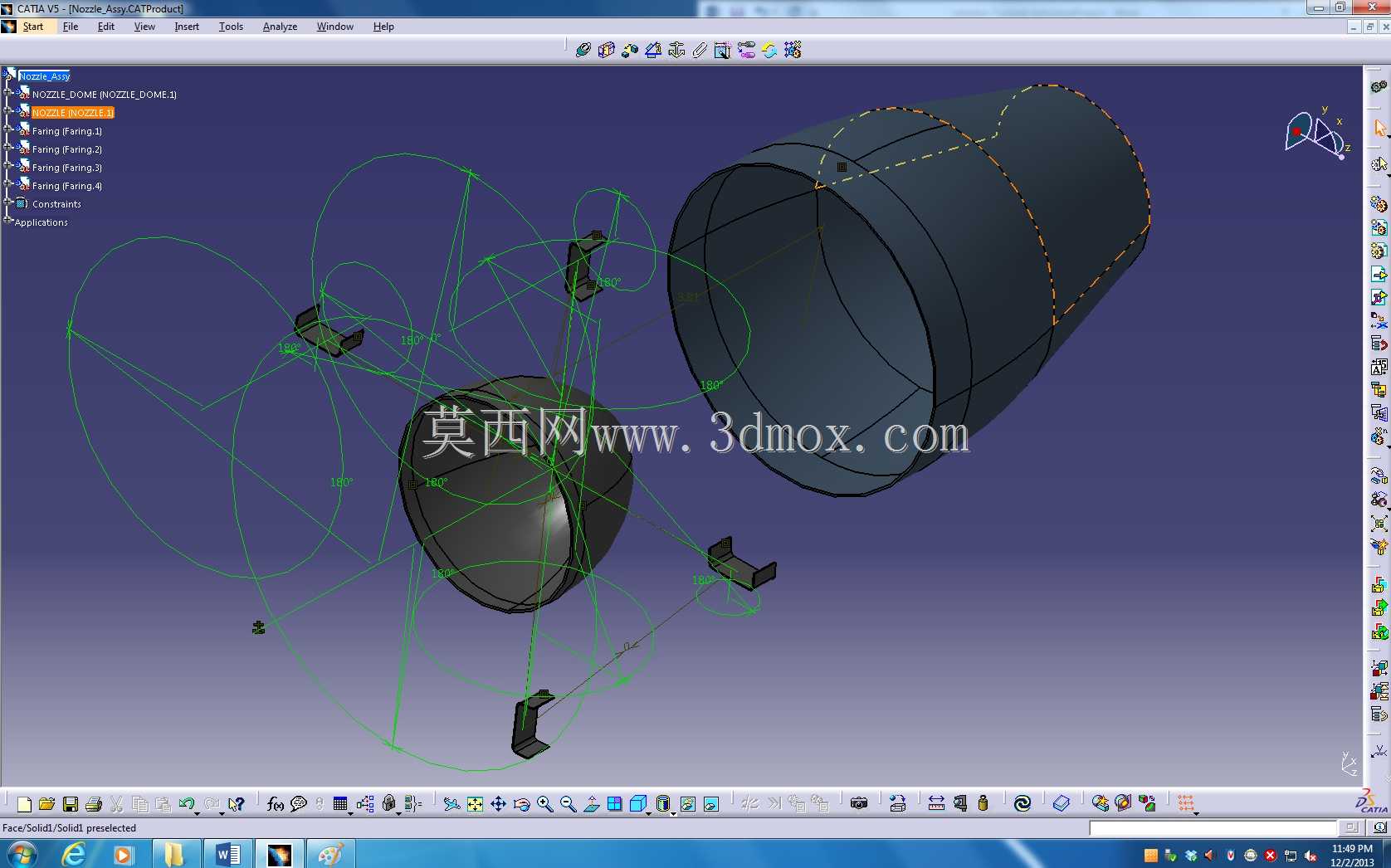Screen dimensions: 1391x868
Task: Click the Clash analysis icon
Action: coord(1101,803)
